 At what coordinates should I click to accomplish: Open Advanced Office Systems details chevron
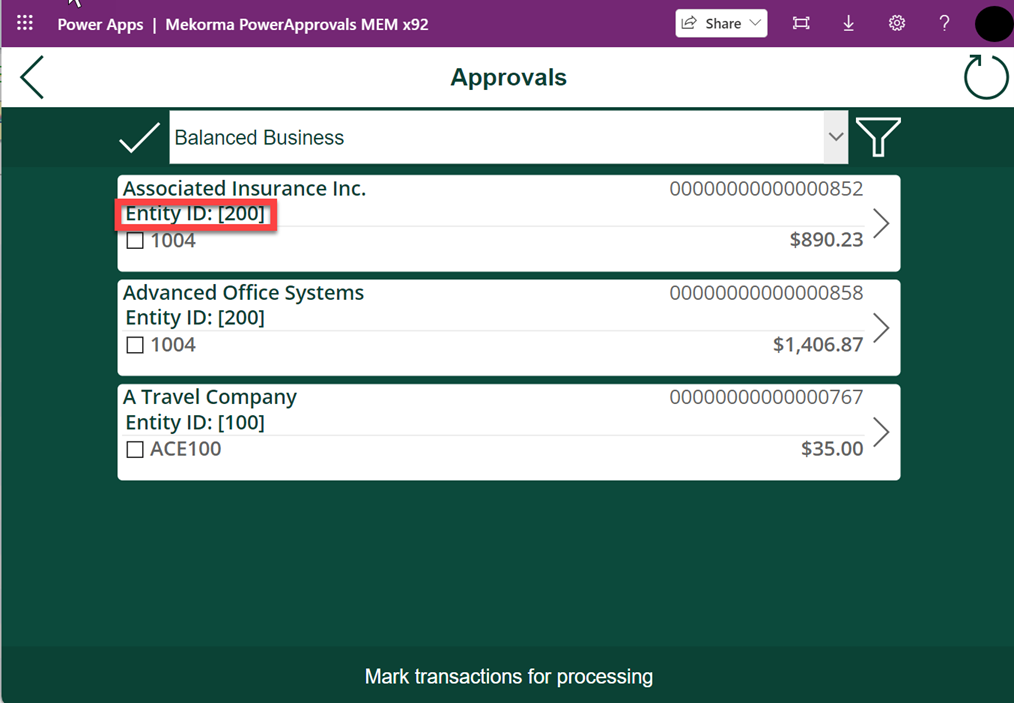tap(880, 328)
